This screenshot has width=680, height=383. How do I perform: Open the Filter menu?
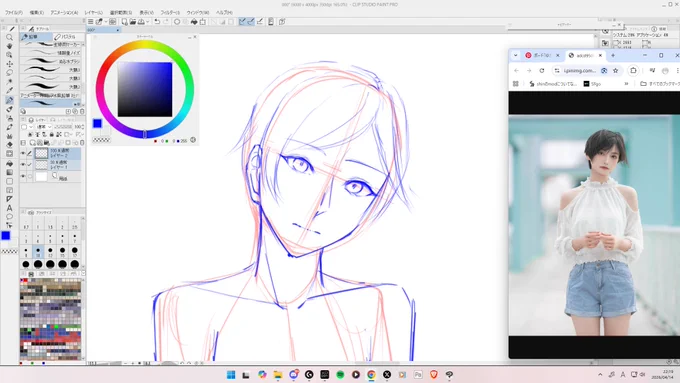(170, 13)
